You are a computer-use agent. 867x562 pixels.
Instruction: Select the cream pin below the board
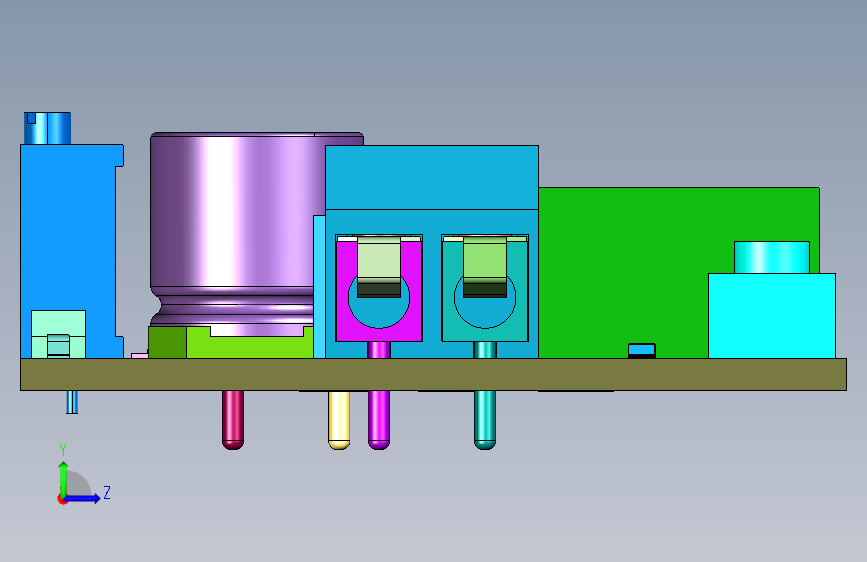pyautogui.click(x=339, y=419)
